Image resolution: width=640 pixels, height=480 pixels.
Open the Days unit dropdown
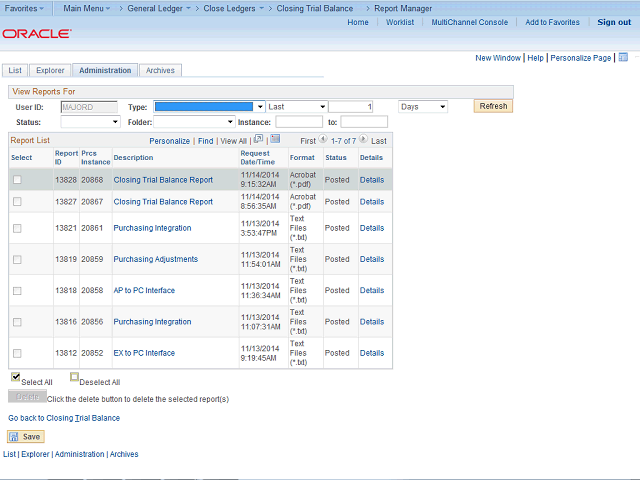[422, 106]
